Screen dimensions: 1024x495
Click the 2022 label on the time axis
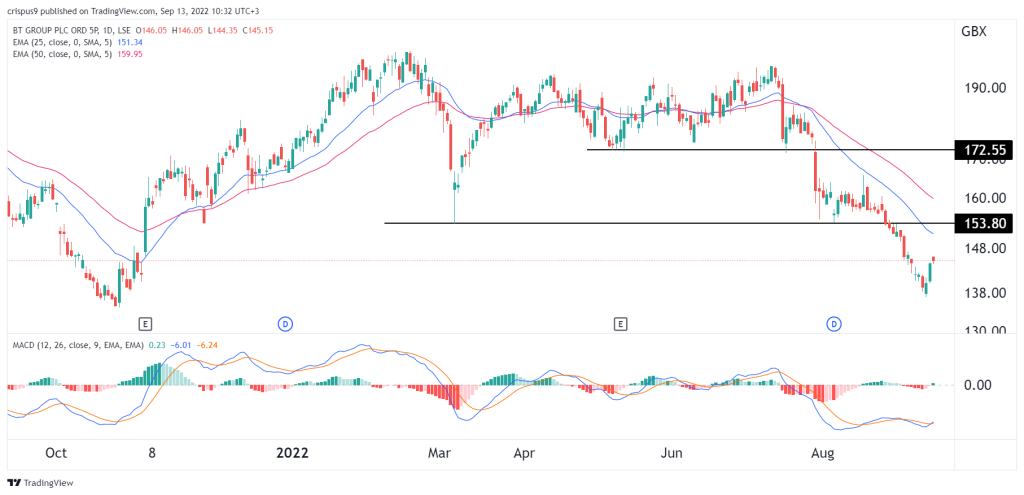point(293,452)
